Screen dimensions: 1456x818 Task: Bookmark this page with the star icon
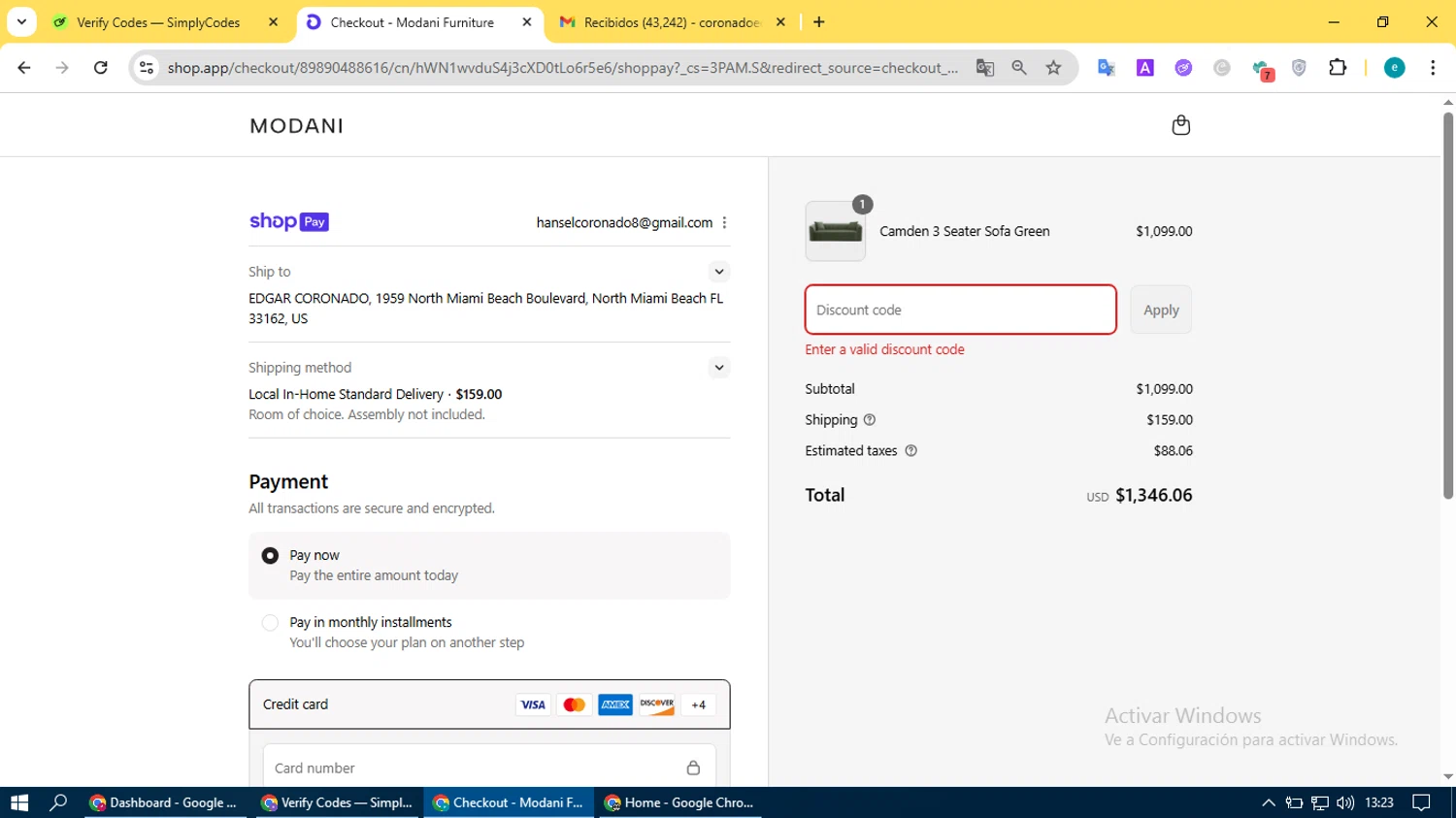(x=1054, y=68)
